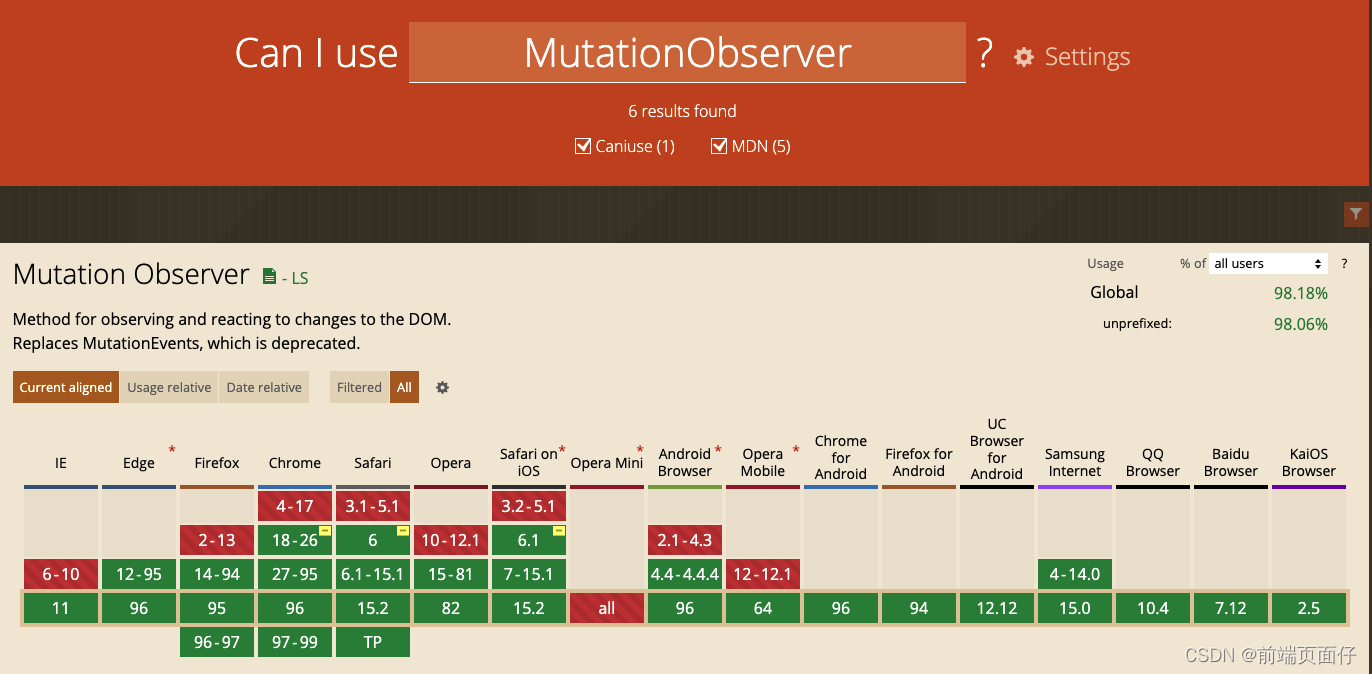Switch to the Filtered browser view
The height and width of the screenshot is (674, 1372).
pyautogui.click(x=359, y=387)
